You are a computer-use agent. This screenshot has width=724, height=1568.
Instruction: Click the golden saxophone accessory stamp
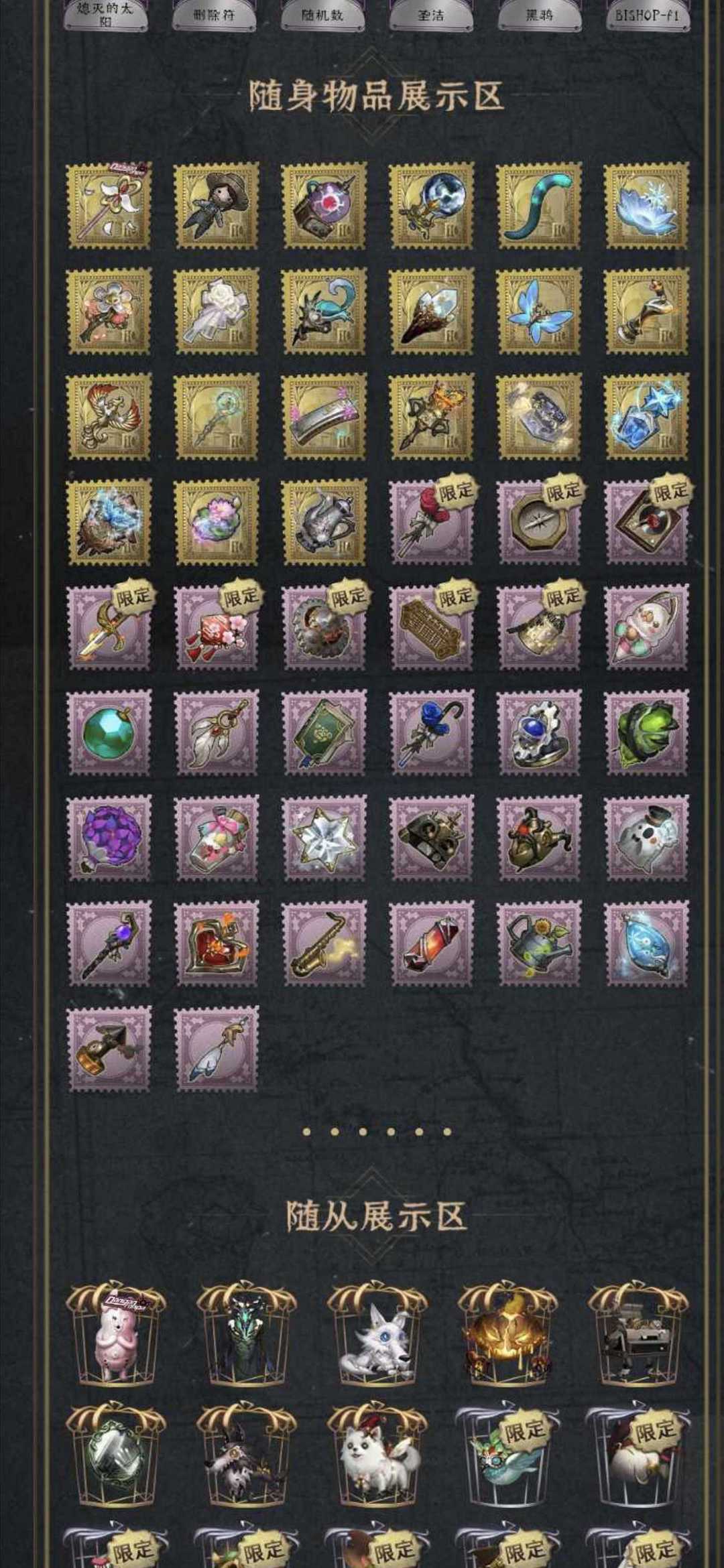coord(324,943)
